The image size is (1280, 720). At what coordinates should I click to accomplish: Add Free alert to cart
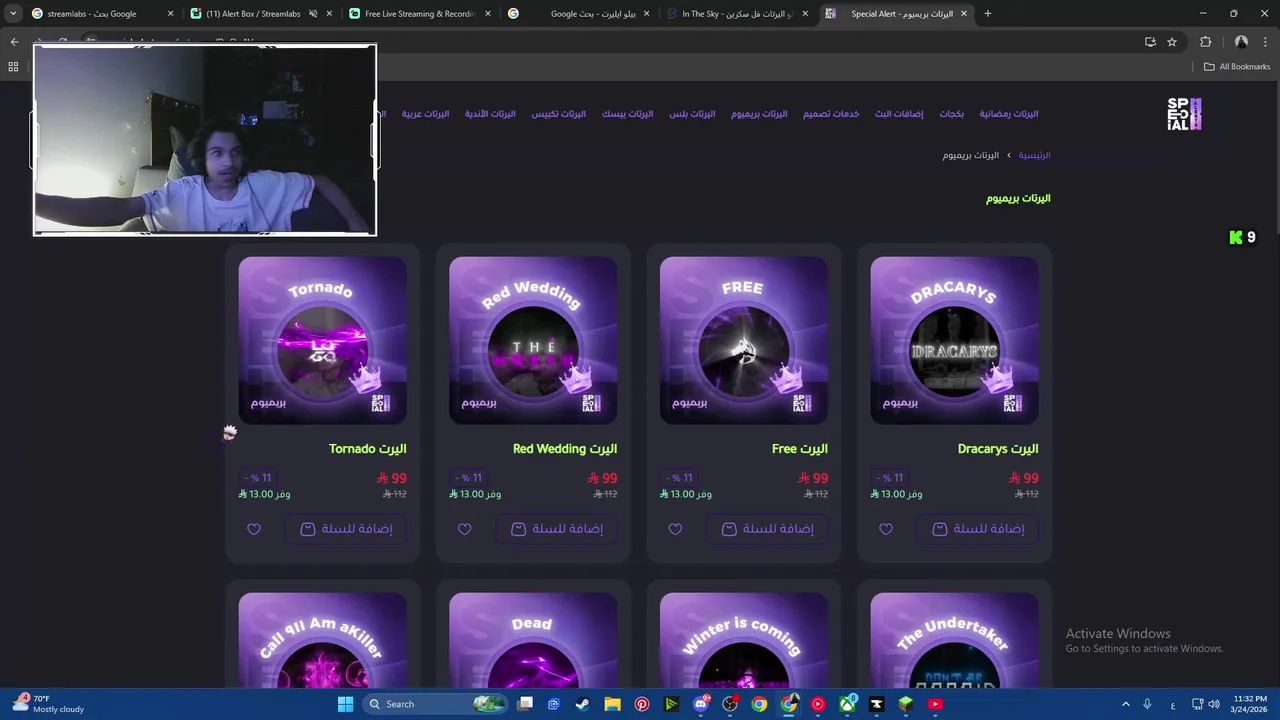click(767, 529)
